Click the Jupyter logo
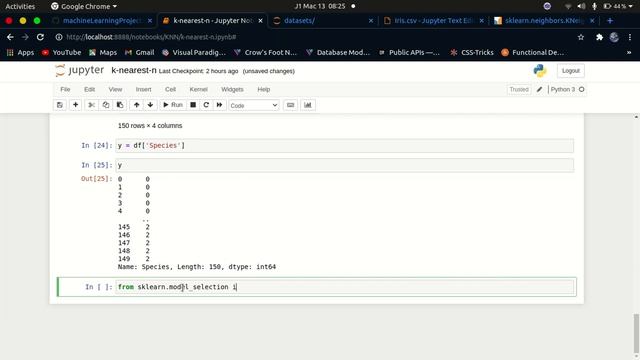The width and height of the screenshot is (640, 360). pyautogui.click(x=80, y=70)
